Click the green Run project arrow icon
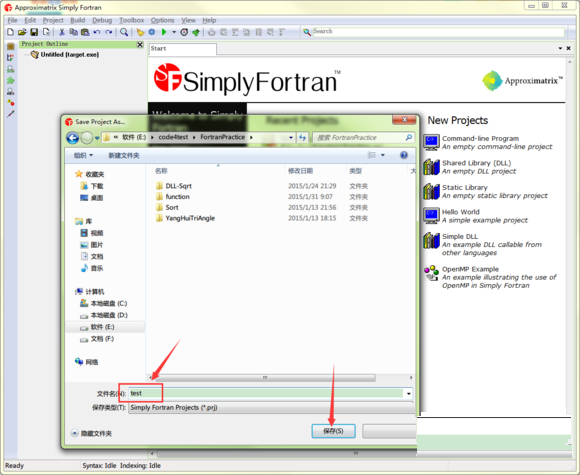Screen dimensions: 580x475 coord(164,32)
